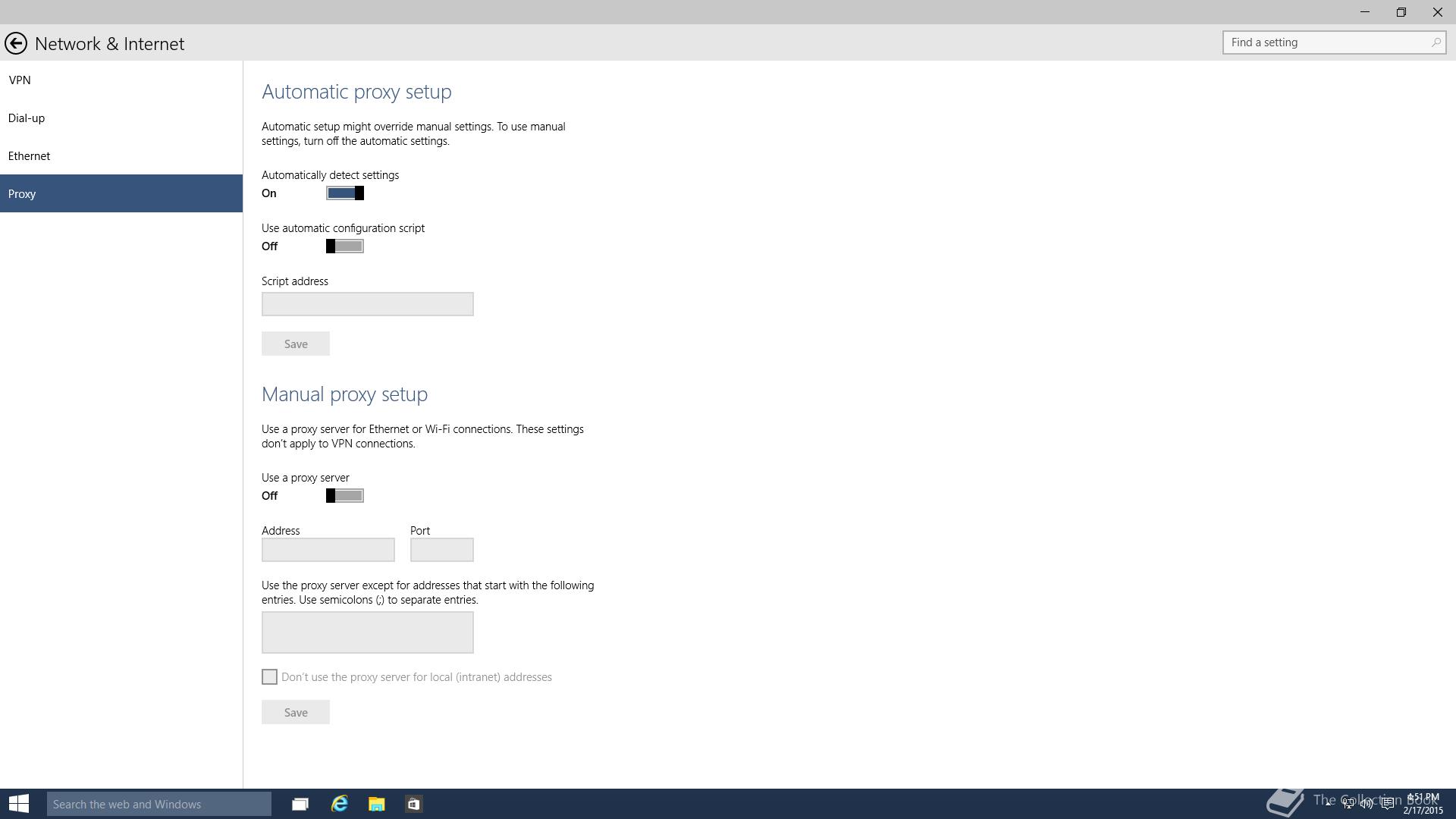Open the network status tray icon
Viewport: 1456px width, 819px height.
pos(1348,804)
